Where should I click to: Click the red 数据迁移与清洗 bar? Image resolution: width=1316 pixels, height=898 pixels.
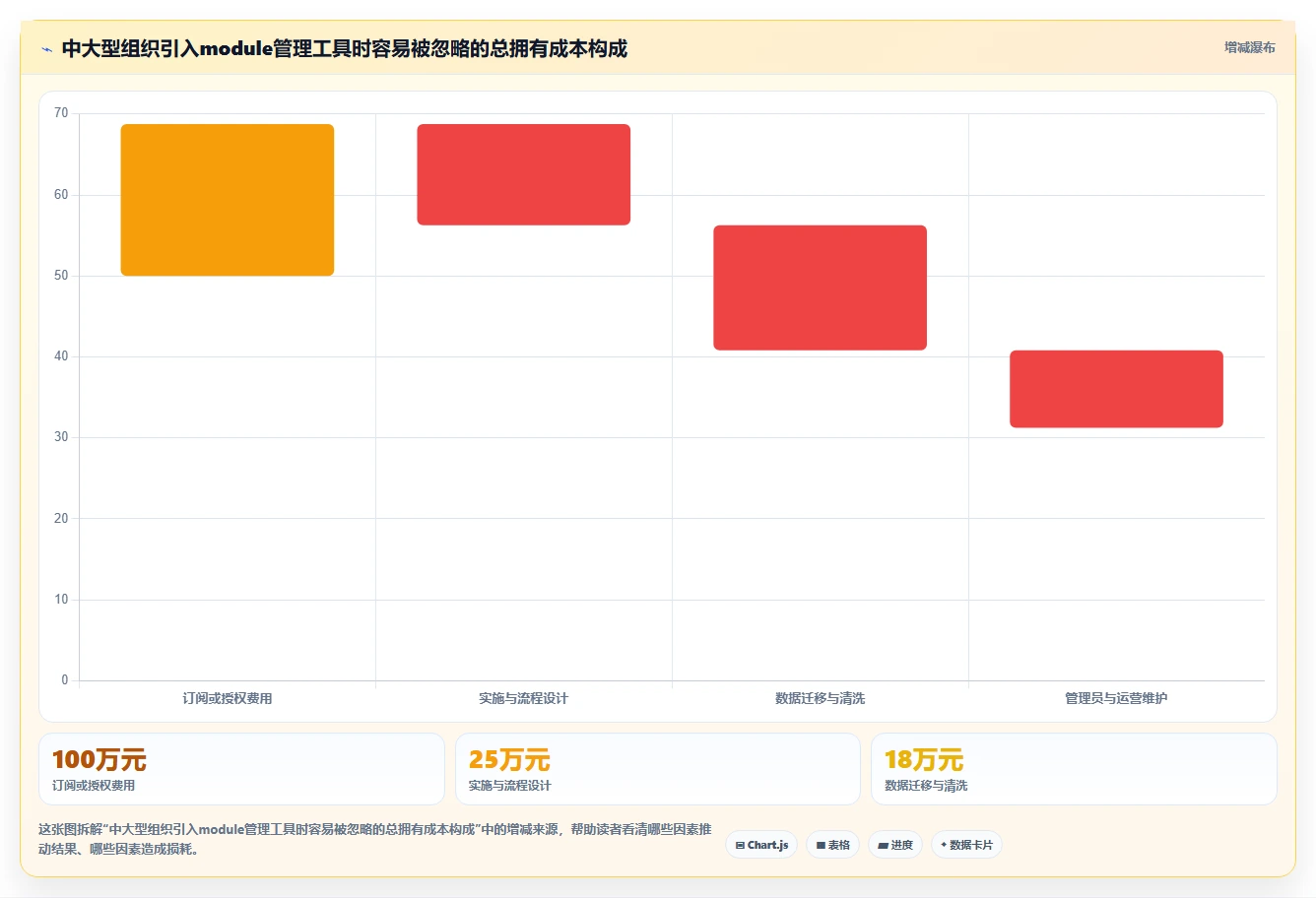click(x=821, y=288)
